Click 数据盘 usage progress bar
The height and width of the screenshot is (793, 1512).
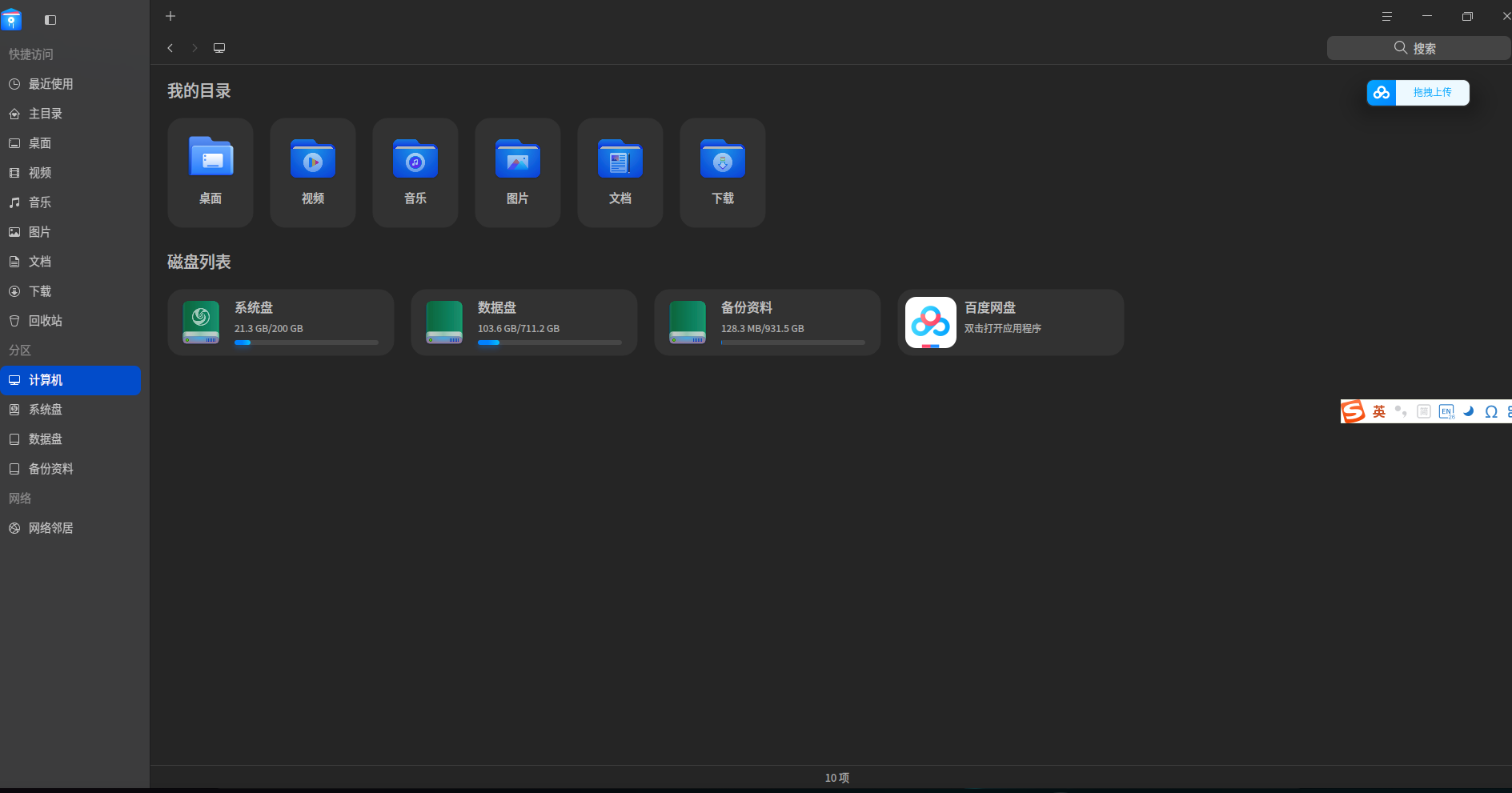(x=550, y=342)
